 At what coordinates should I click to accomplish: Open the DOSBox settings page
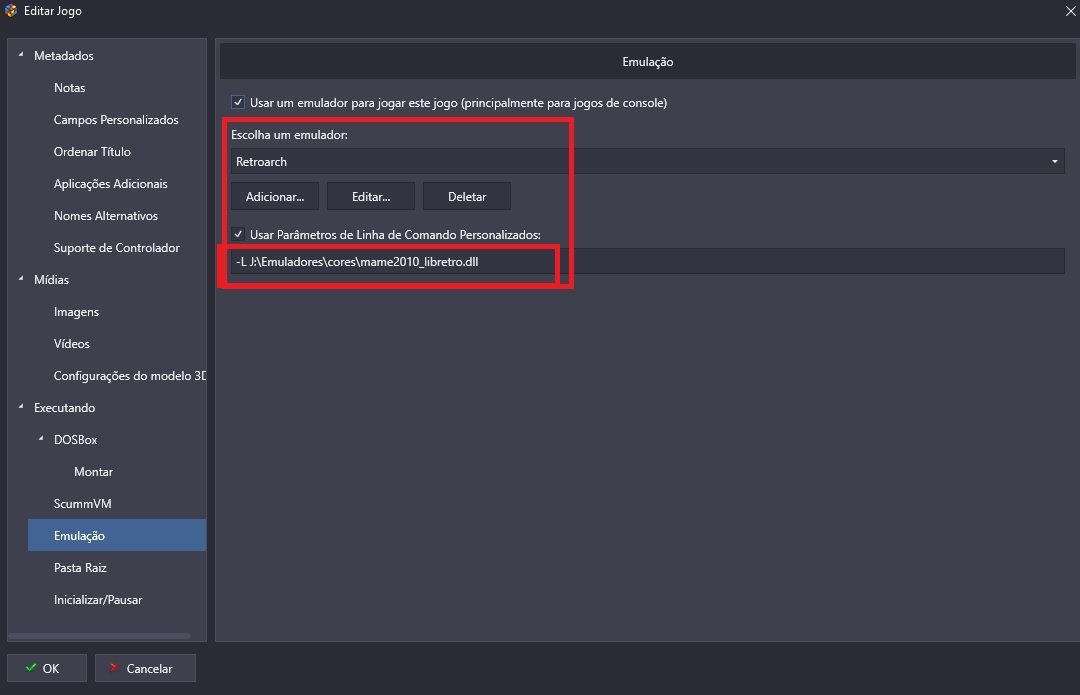click(x=76, y=439)
